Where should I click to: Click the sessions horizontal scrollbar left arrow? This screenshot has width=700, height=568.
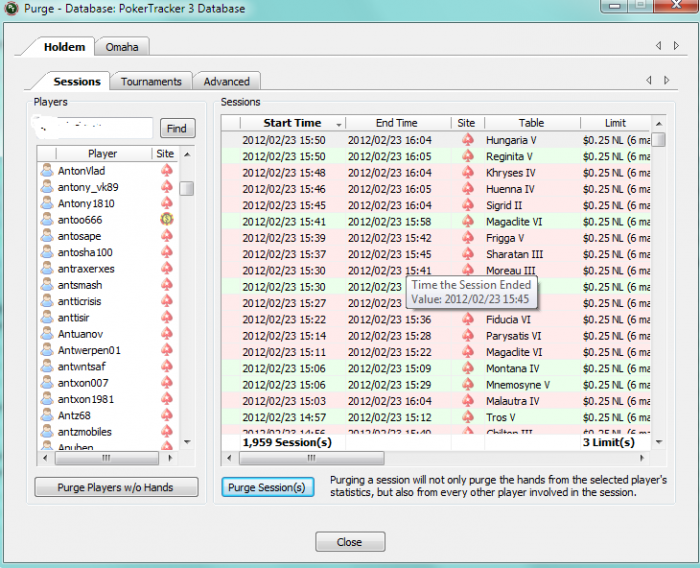click(x=229, y=458)
